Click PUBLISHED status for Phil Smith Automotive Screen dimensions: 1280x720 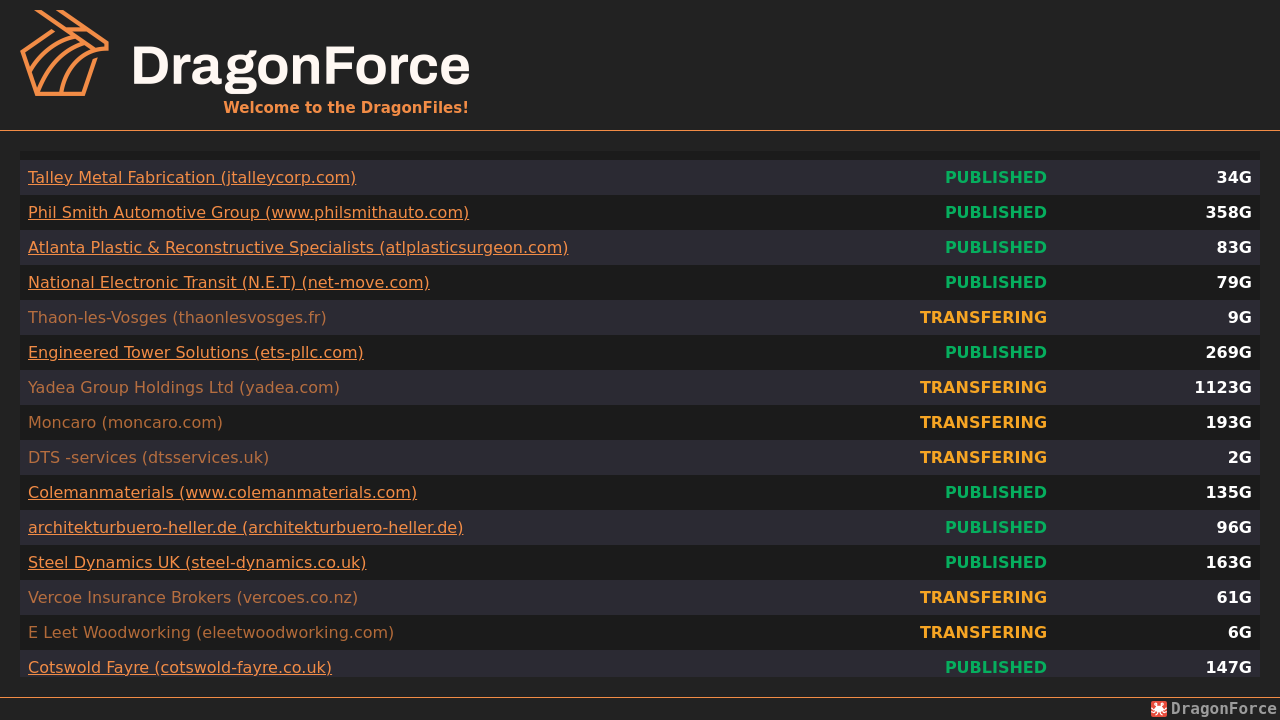[996, 212]
